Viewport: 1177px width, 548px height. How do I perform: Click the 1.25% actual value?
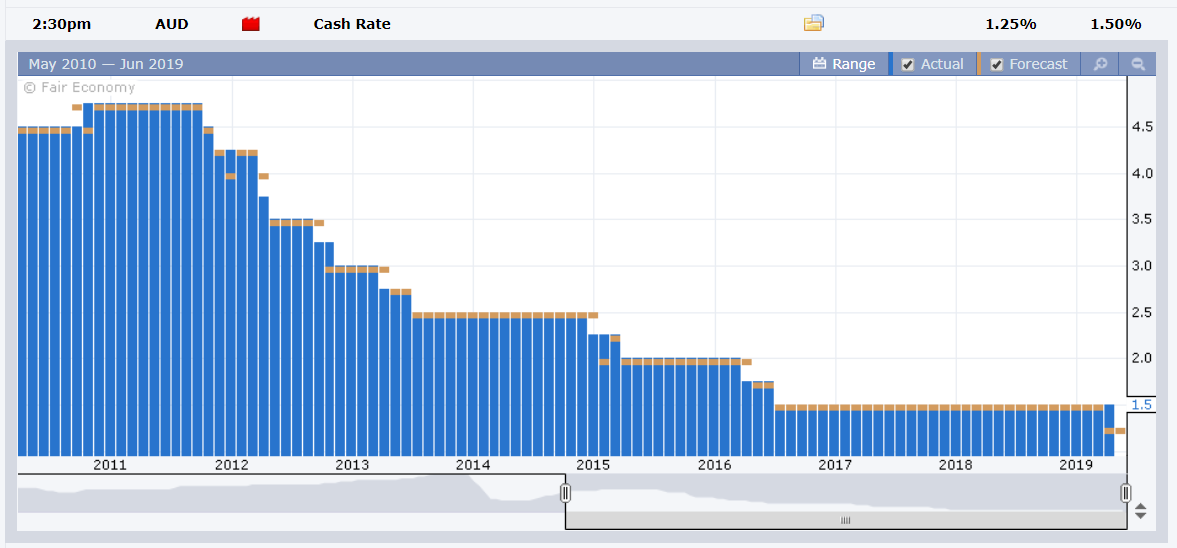(x=1010, y=24)
